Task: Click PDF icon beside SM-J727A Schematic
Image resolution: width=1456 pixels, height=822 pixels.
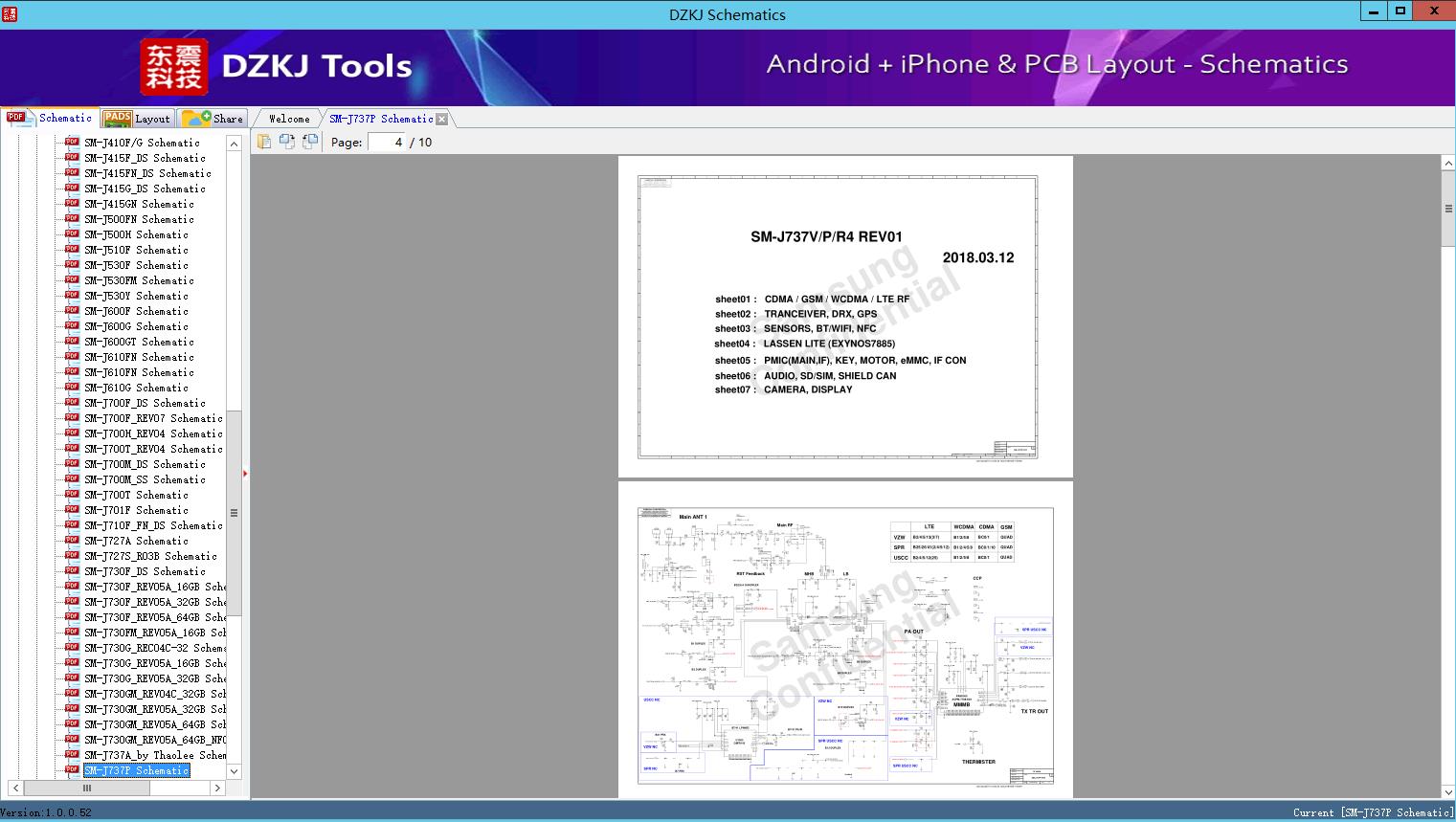Action: 72,540
